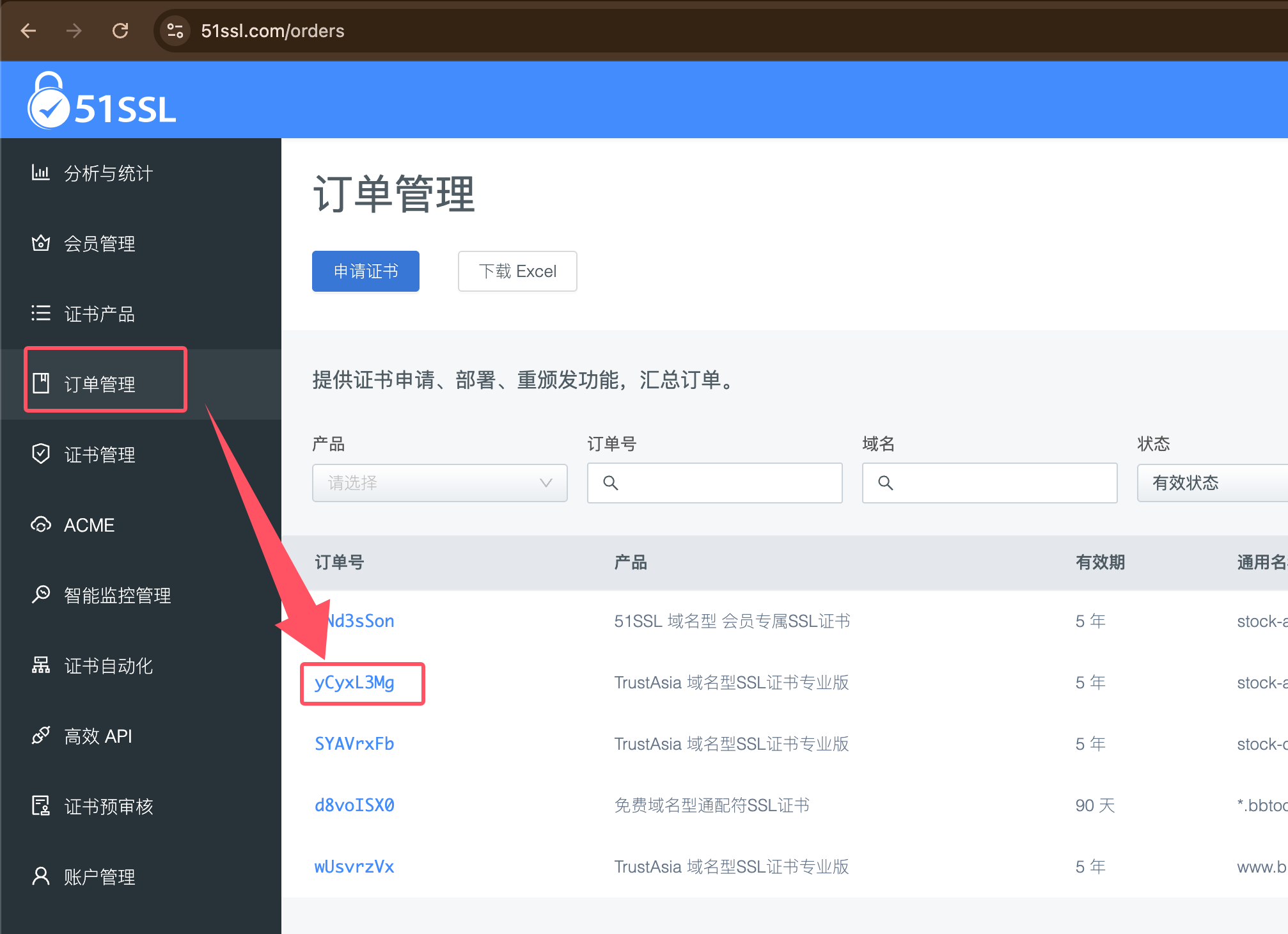Click the 下载 Excel button

pos(517,271)
